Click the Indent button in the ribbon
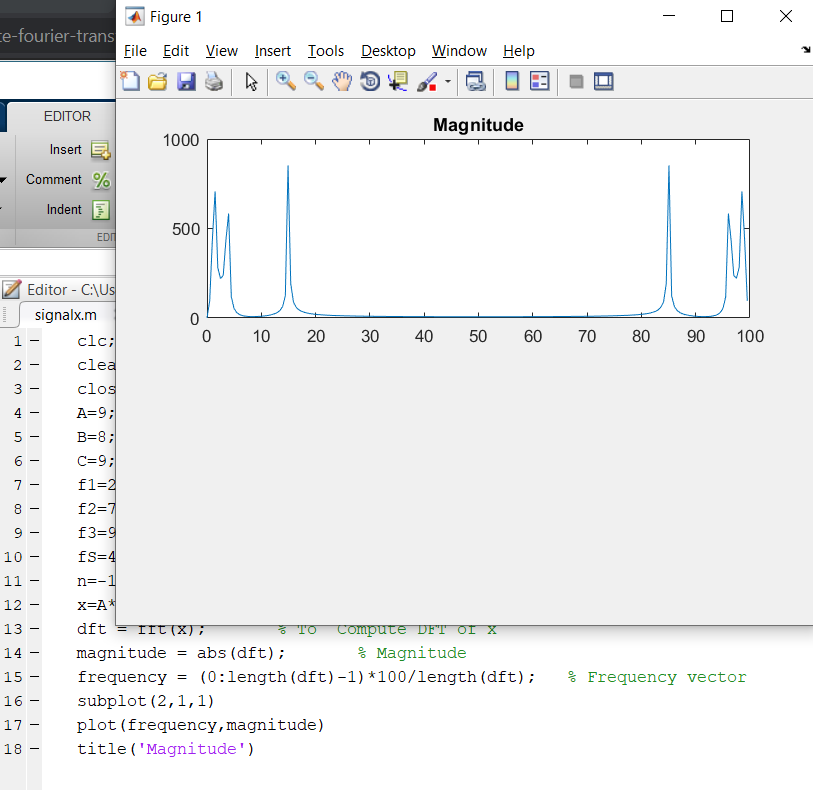This screenshot has height=790, width=813. 101,210
